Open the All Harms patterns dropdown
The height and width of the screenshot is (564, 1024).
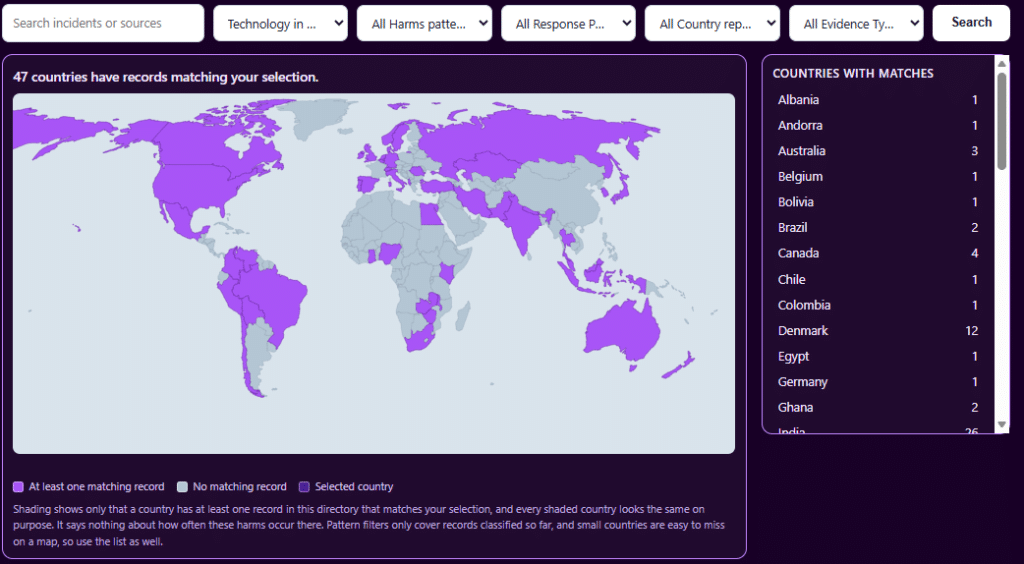(424, 24)
